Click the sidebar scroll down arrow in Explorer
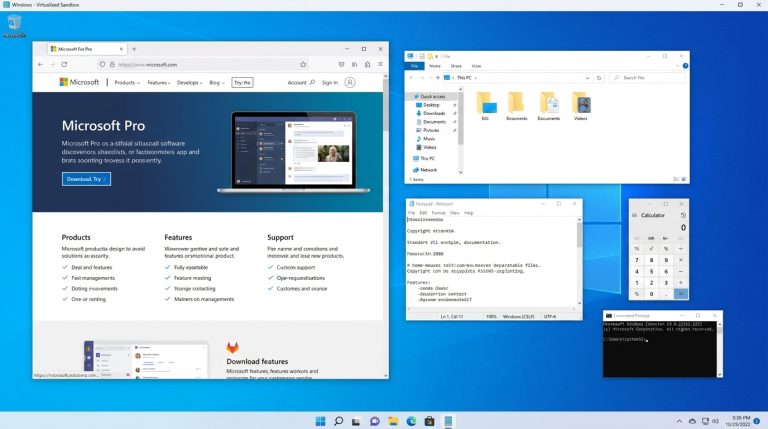The width and height of the screenshot is (768, 429). click(460, 172)
